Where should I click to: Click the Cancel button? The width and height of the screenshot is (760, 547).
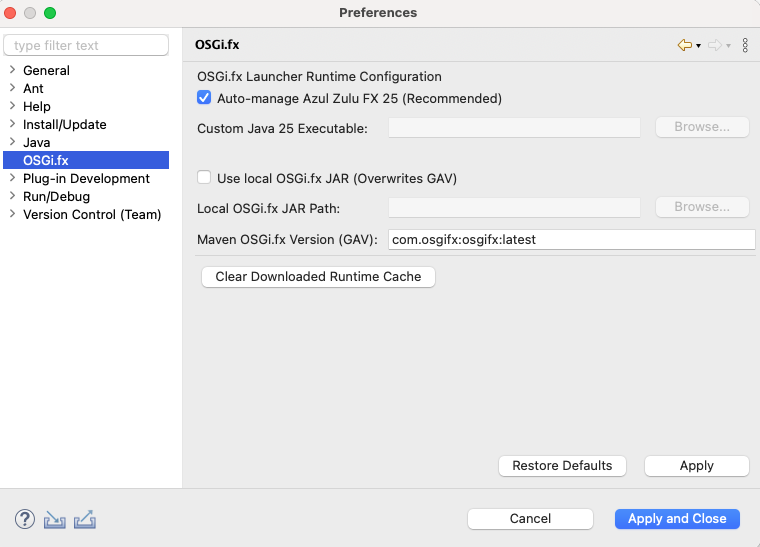coord(530,519)
